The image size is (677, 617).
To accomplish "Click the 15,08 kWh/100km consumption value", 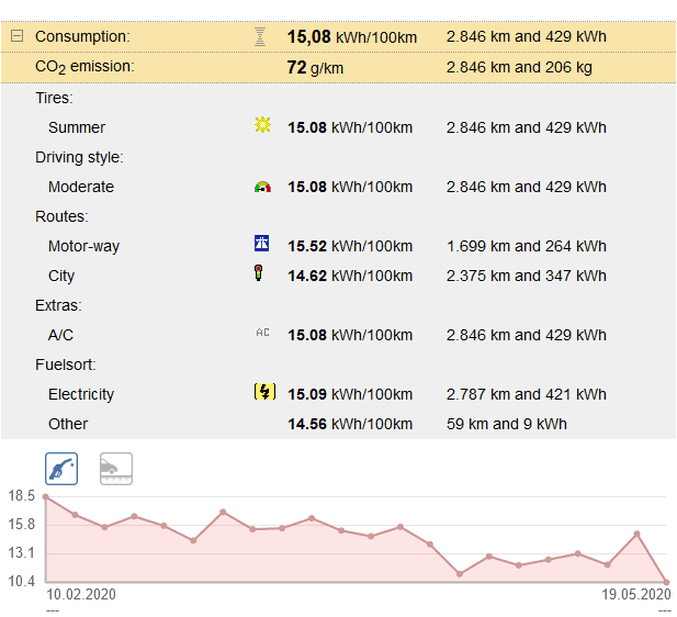I will [351, 37].
